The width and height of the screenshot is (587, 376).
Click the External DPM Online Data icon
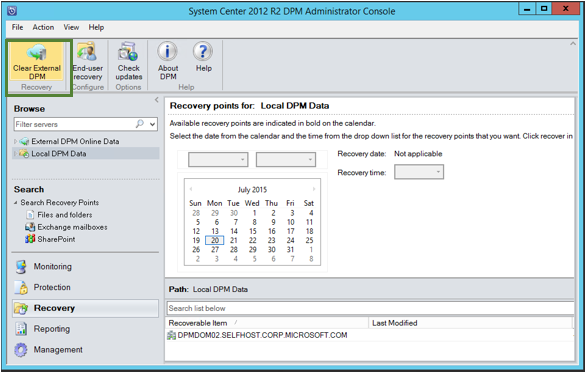tap(24, 142)
